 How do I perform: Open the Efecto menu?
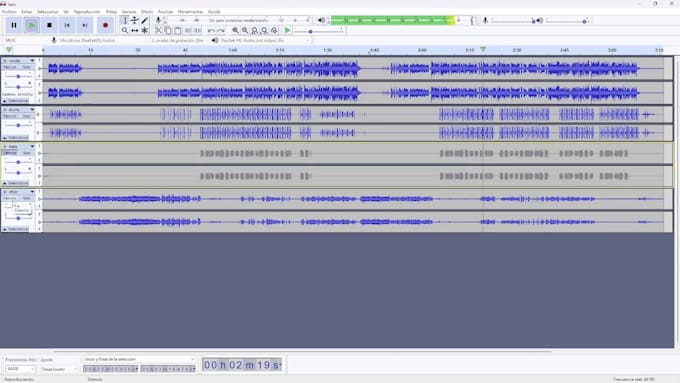(147, 12)
